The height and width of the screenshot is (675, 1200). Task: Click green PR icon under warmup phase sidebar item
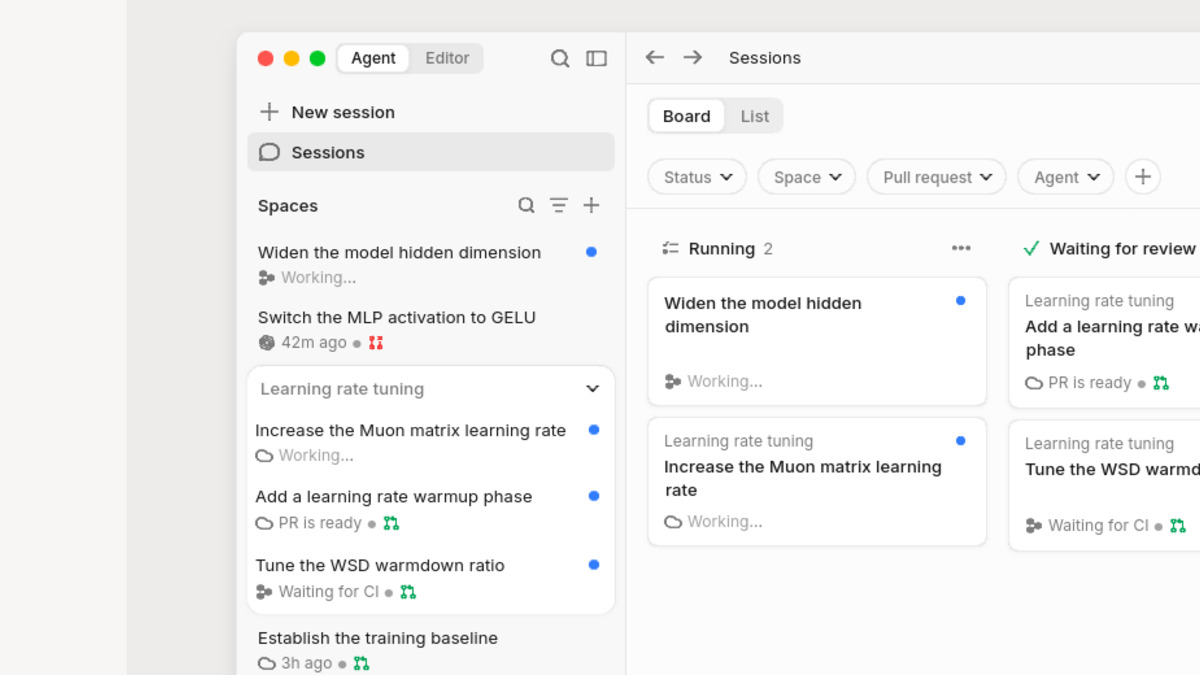click(x=391, y=523)
